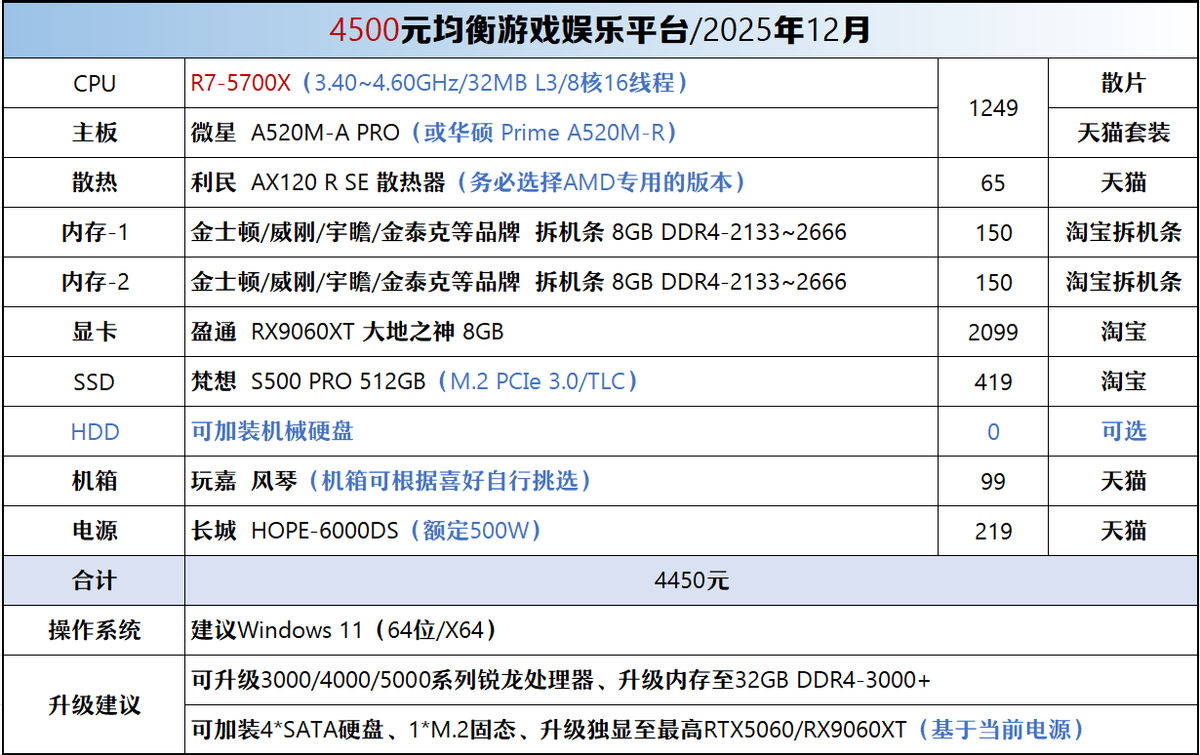Click the title "4500元均衡游戏娱乐平台/2025年12月"
1200x755 pixels.
pos(600,30)
